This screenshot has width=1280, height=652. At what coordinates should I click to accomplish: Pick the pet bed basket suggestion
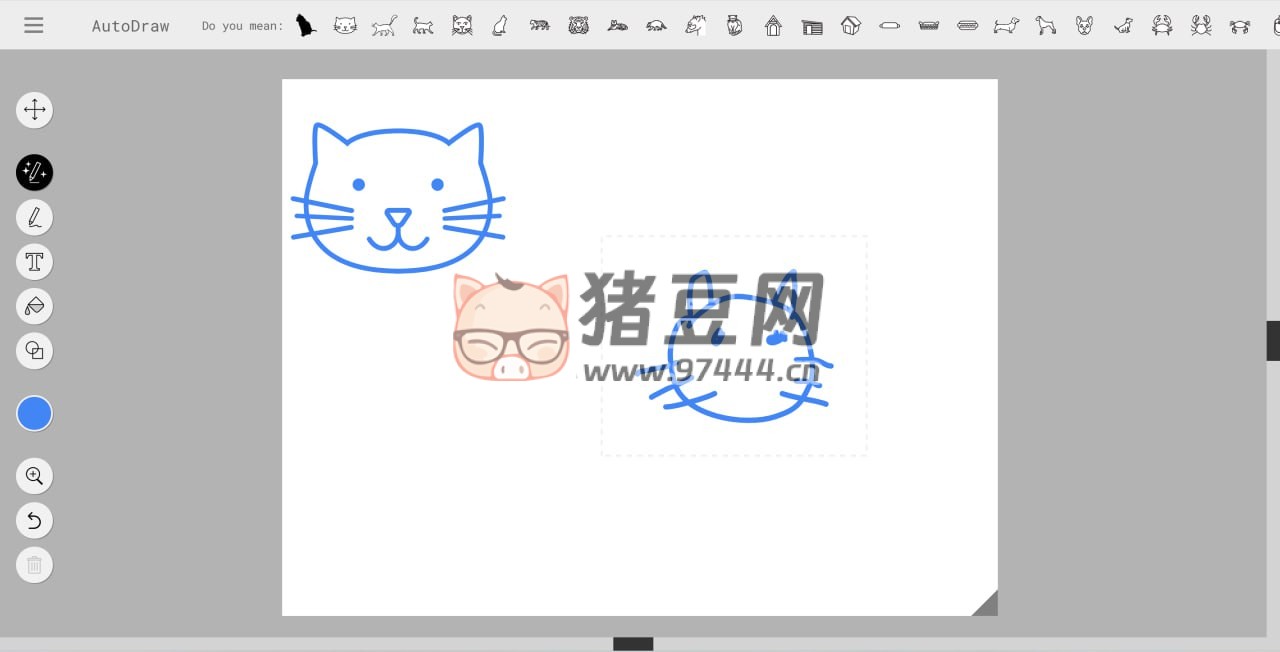tap(929, 25)
